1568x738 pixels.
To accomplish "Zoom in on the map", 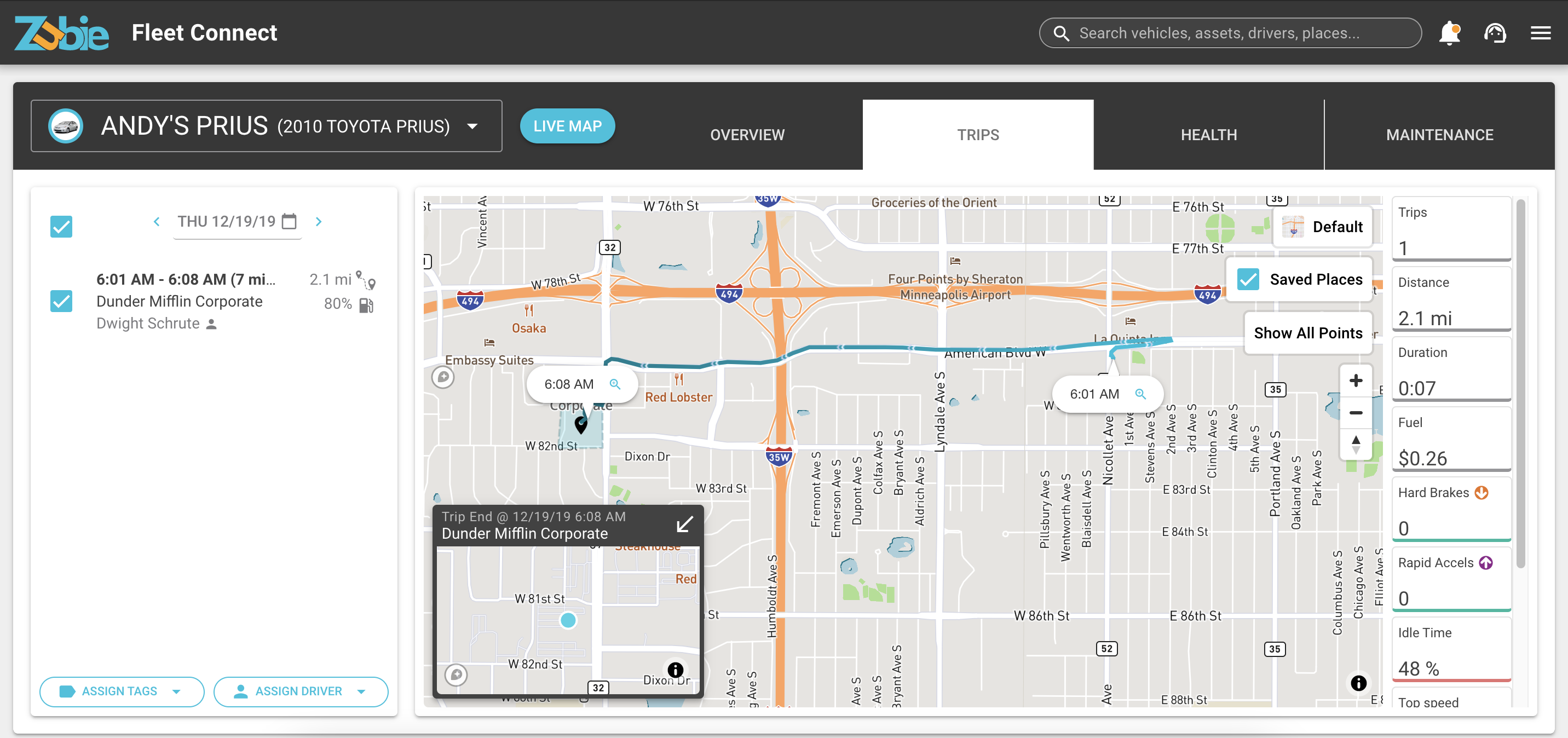I will (1356, 381).
